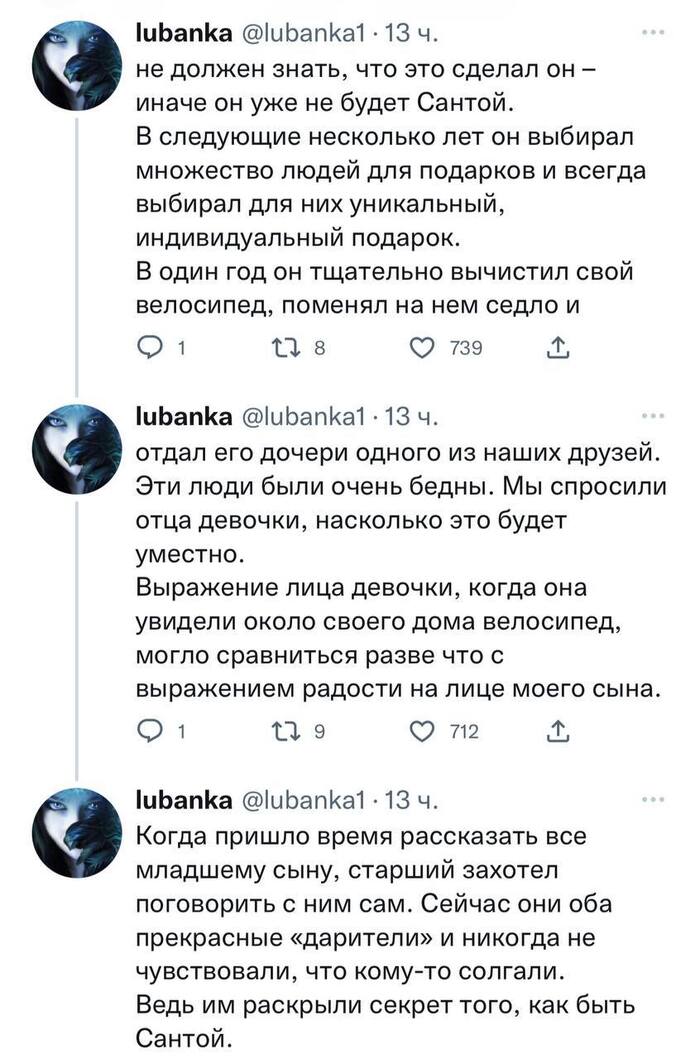700x1059 pixels.
Task: Reply to the tweet ending with 'седло и'
Action: (x=152, y=347)
